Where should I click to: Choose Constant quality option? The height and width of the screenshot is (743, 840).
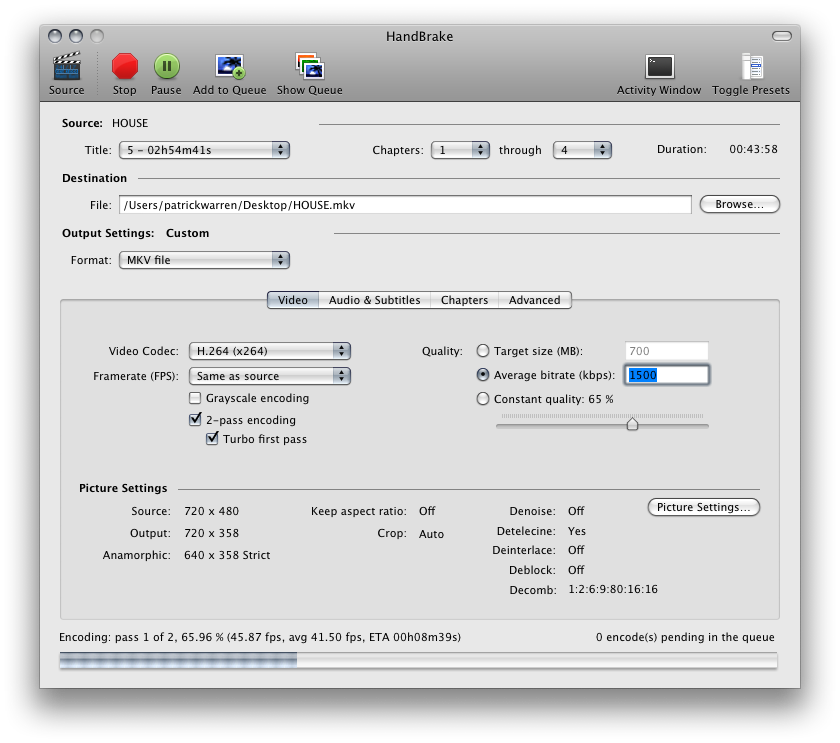[x=483, y=399]
